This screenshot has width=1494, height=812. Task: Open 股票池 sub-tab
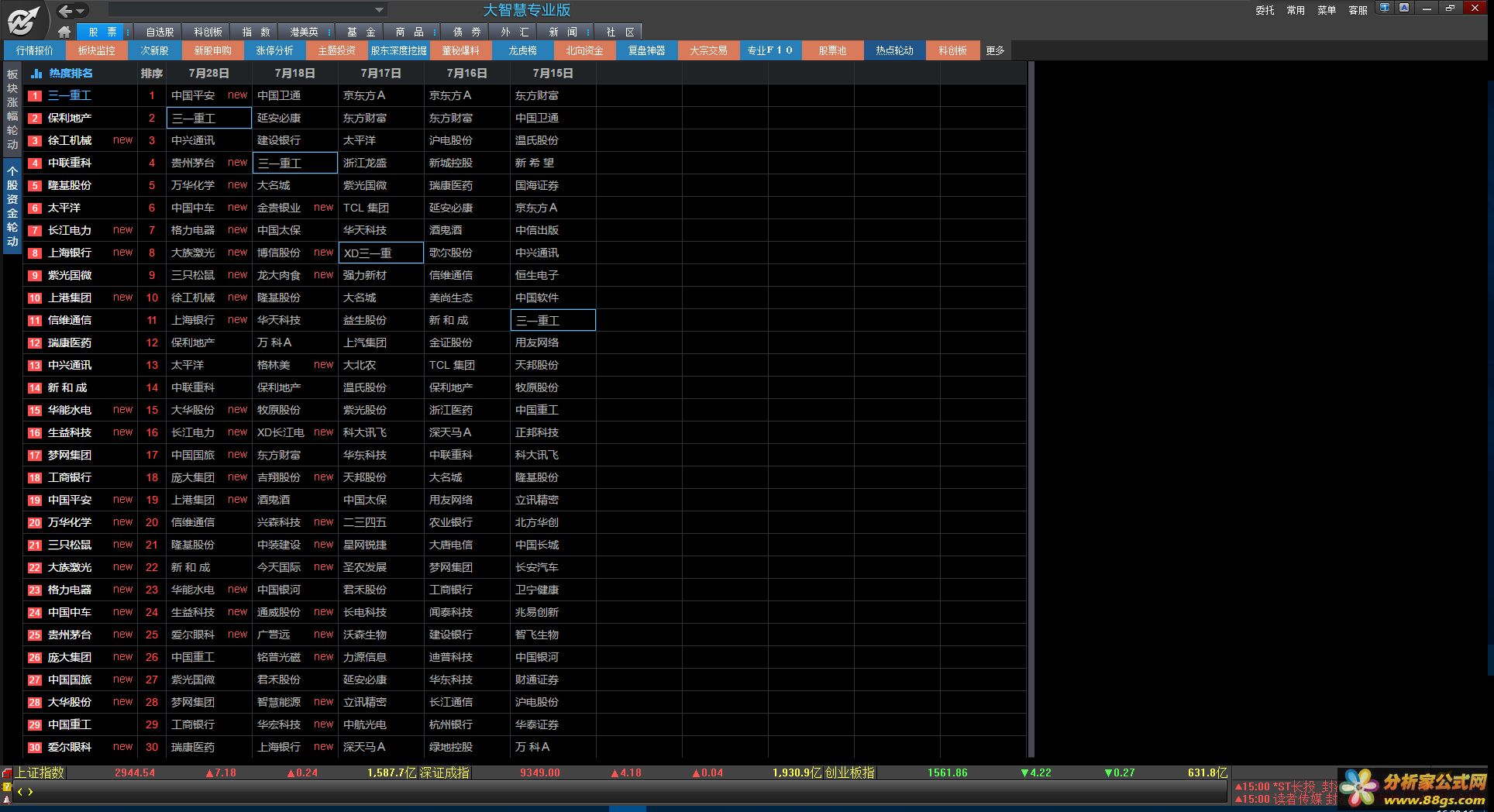click(832, 50)
